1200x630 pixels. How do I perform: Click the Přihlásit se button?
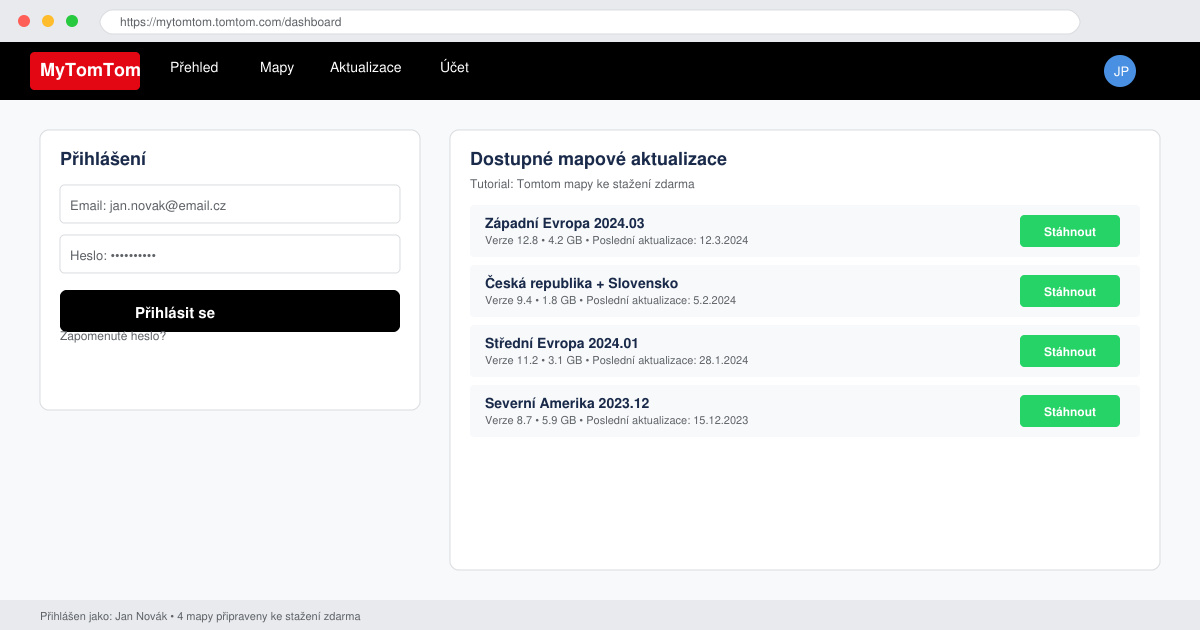(230, 311)
